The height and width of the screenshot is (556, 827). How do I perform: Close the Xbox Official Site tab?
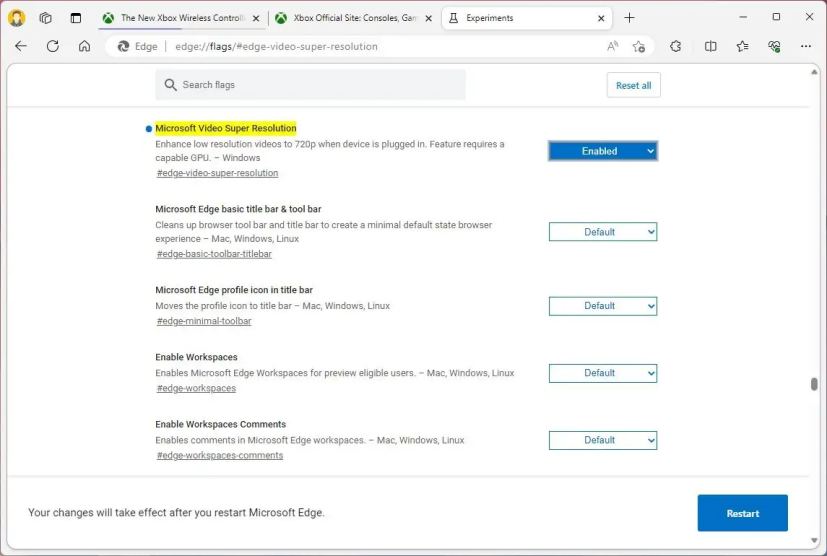click(429, 18)
